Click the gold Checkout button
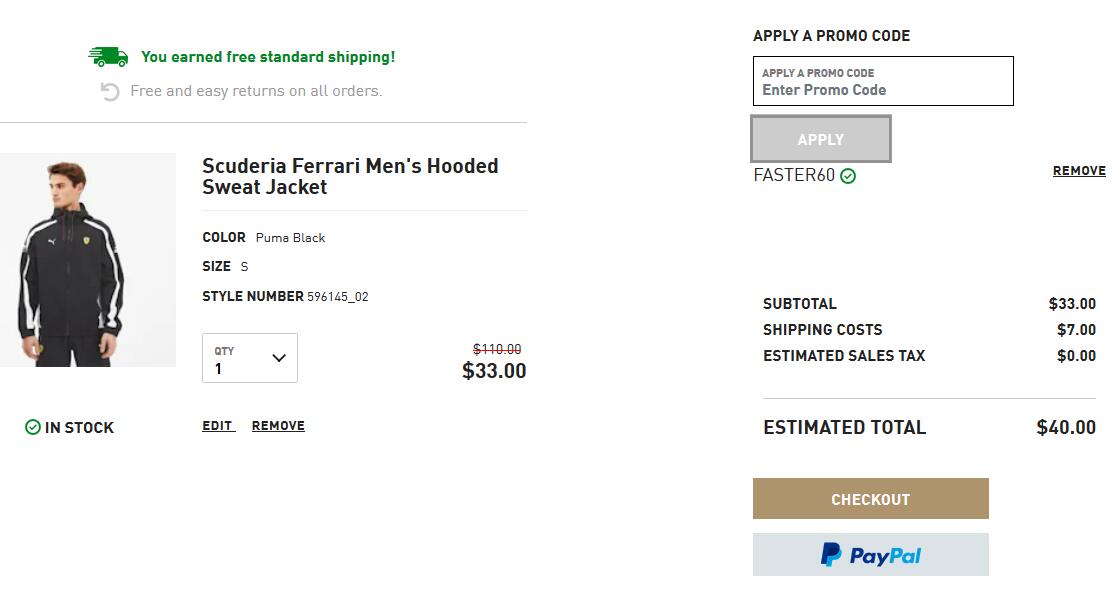Viewport: 1115px width, 599px height. [x=870, y=499]
